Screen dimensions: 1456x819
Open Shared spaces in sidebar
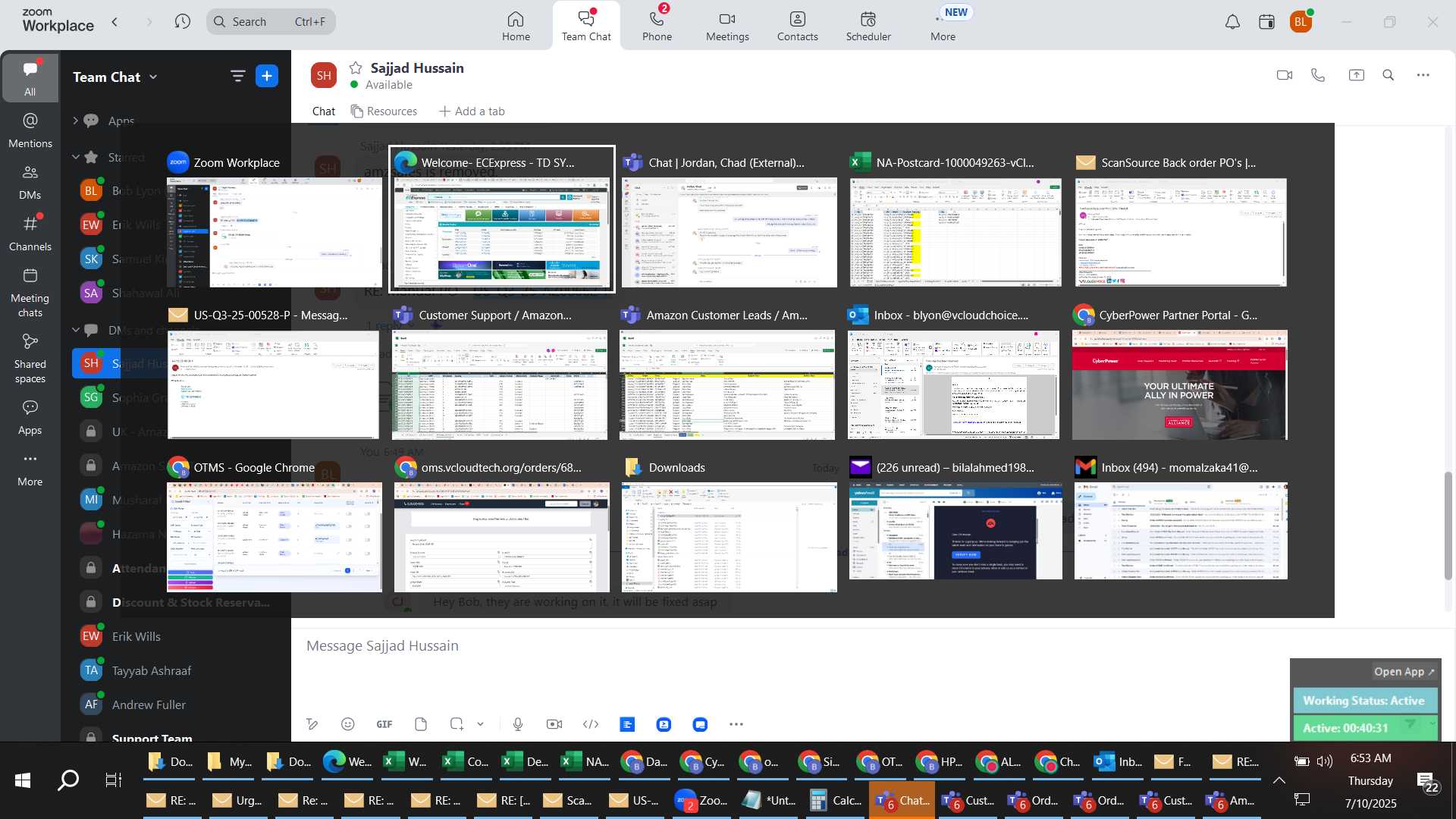tap(30, 358)
